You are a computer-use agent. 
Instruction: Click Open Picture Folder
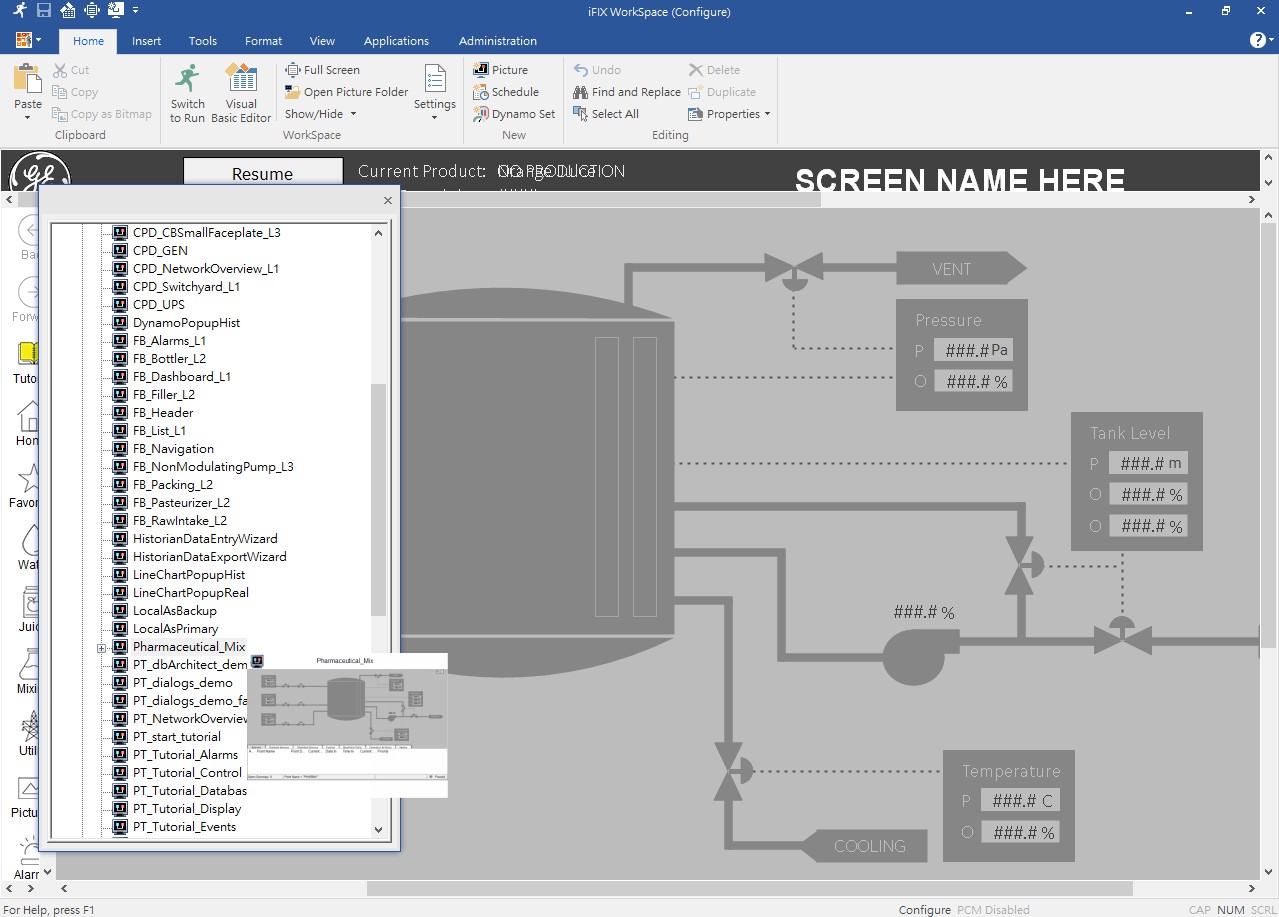[x=345, y=91]
